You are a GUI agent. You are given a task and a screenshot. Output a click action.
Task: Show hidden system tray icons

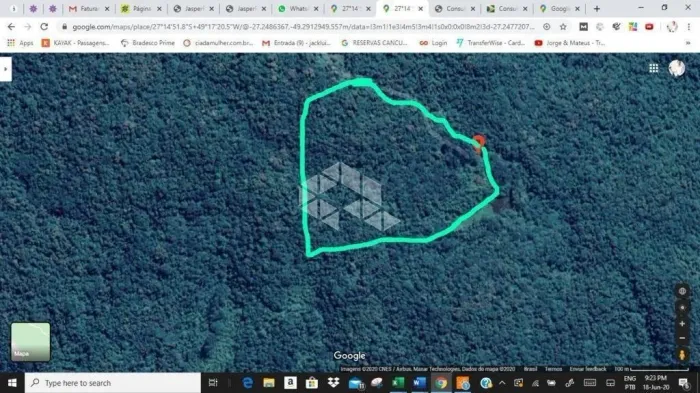(502, 383)
